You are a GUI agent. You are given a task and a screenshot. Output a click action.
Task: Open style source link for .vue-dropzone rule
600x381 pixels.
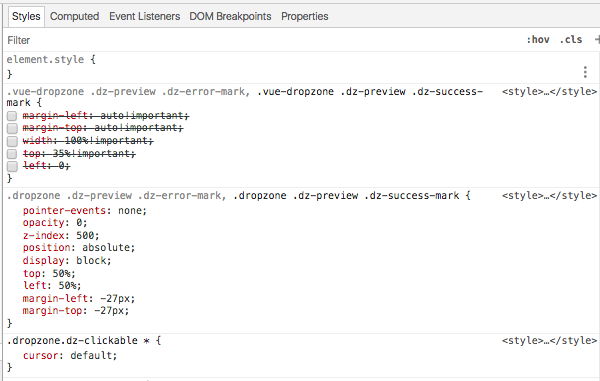coord(549,92)
